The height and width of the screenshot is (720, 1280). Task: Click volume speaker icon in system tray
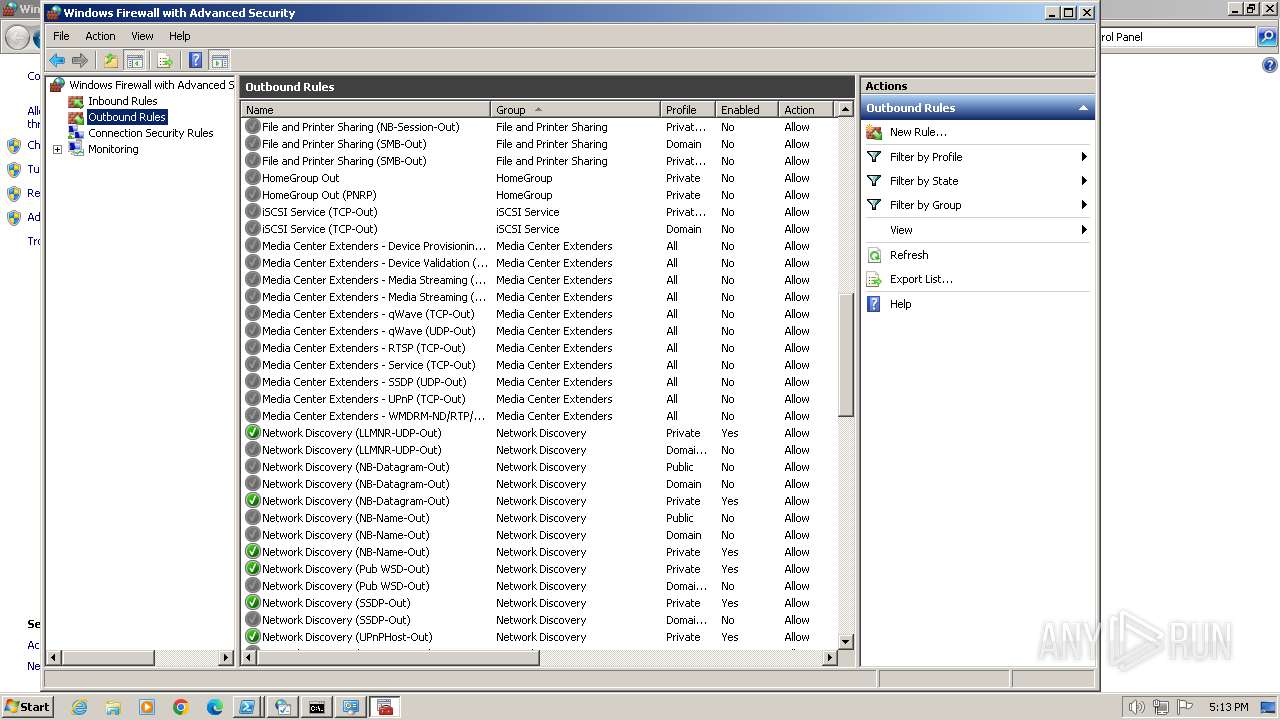tap(1136, 707)
